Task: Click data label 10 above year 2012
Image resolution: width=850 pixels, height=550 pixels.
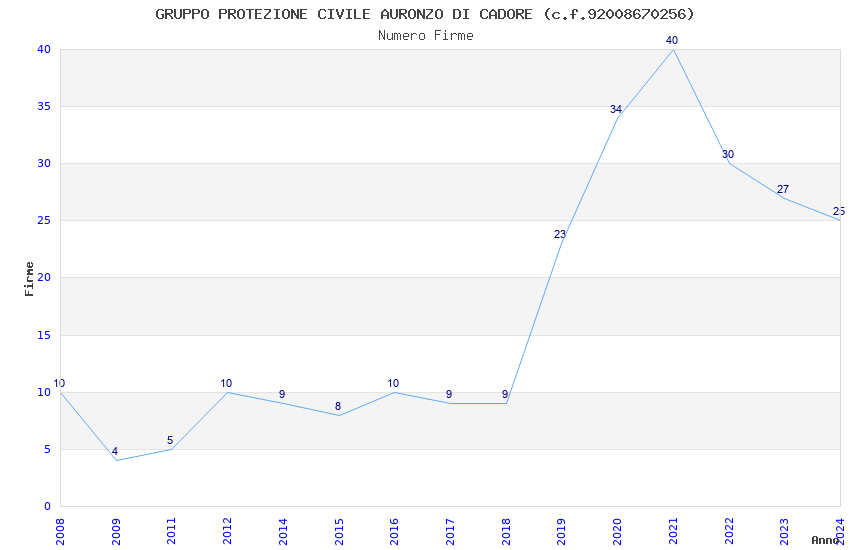Action: [226, 383]
